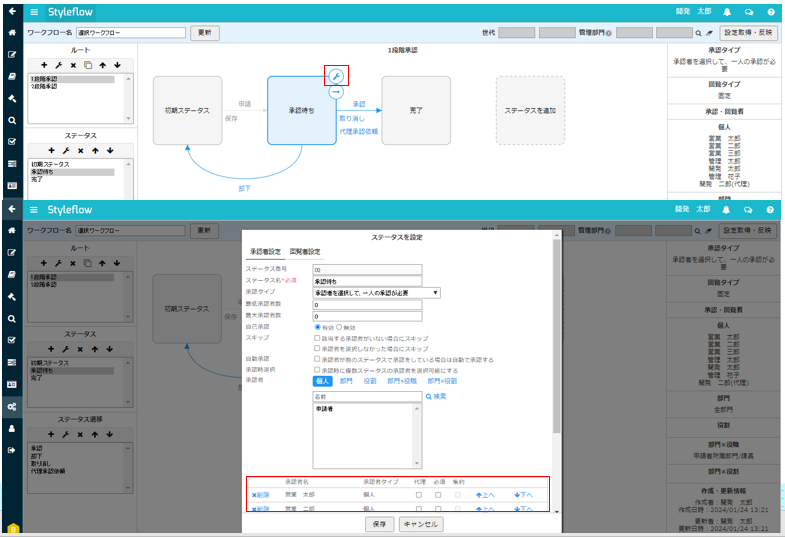
Task: Click the logout icon in lower sidebar
Action: [x=12, y=450]
